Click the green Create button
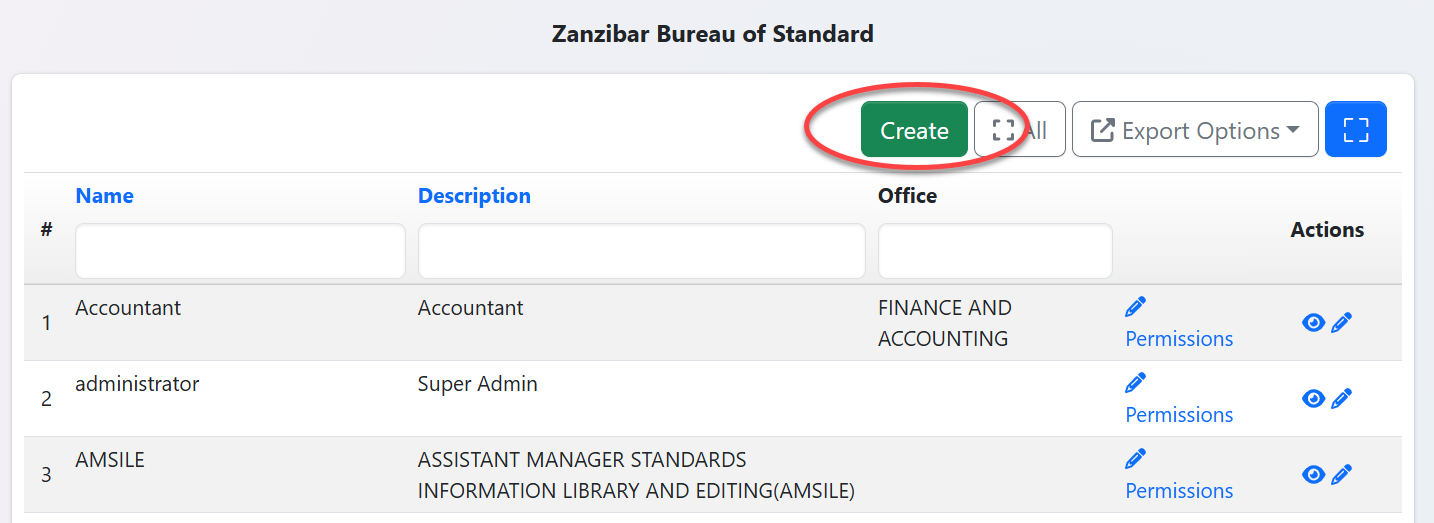Viewport: 1434px width, 523px height. [914, 130]
